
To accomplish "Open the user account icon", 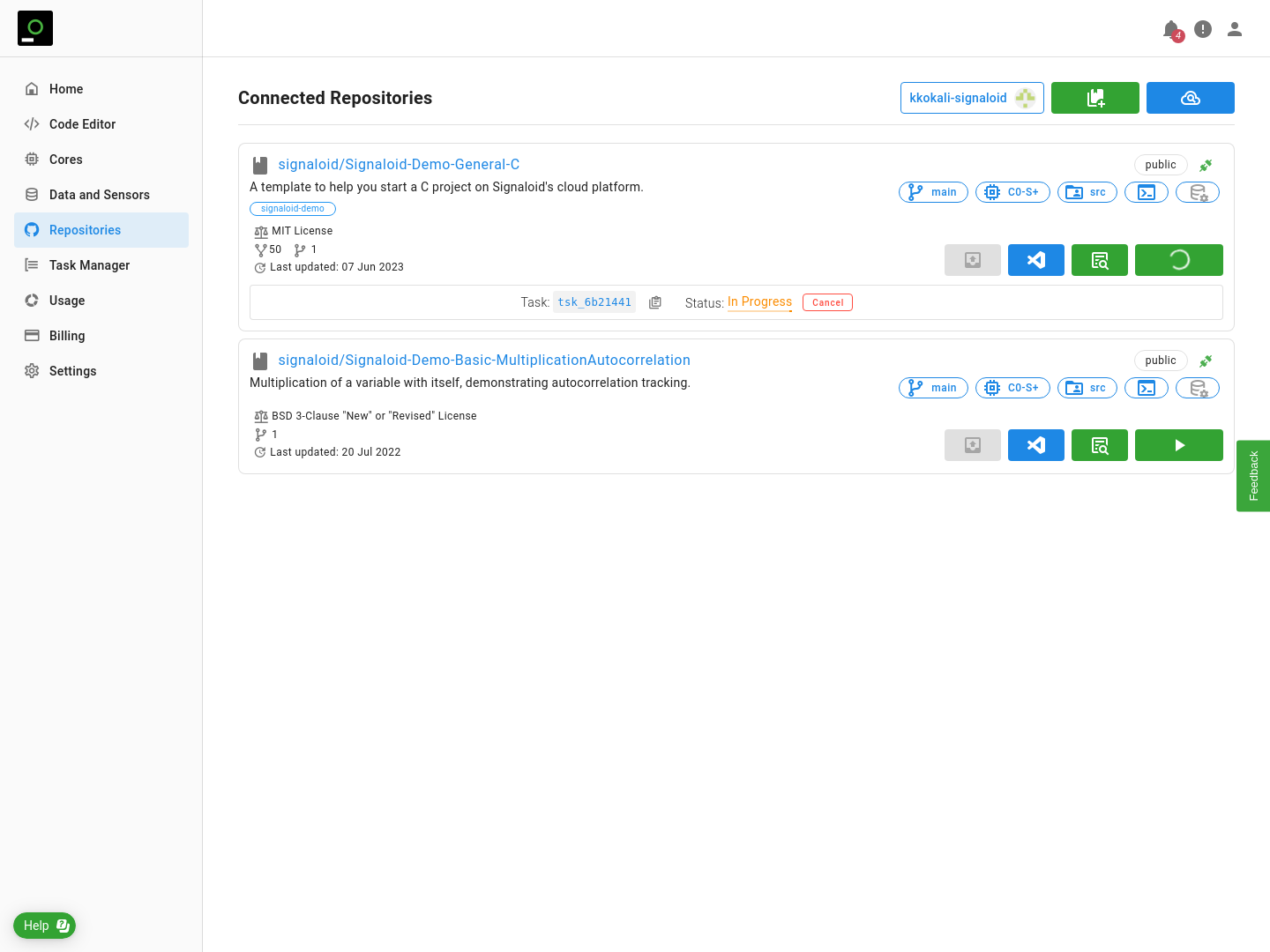I will coord(1235,30).
